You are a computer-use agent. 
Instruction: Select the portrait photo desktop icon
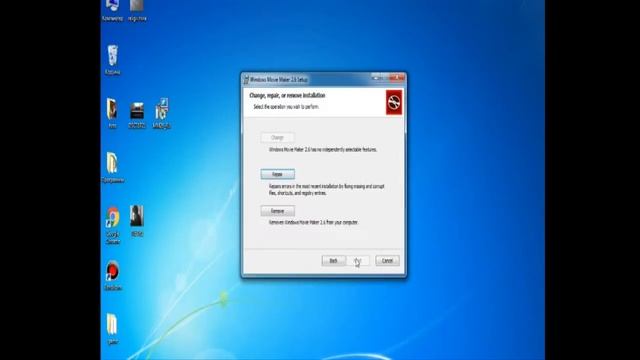[137, 221]
